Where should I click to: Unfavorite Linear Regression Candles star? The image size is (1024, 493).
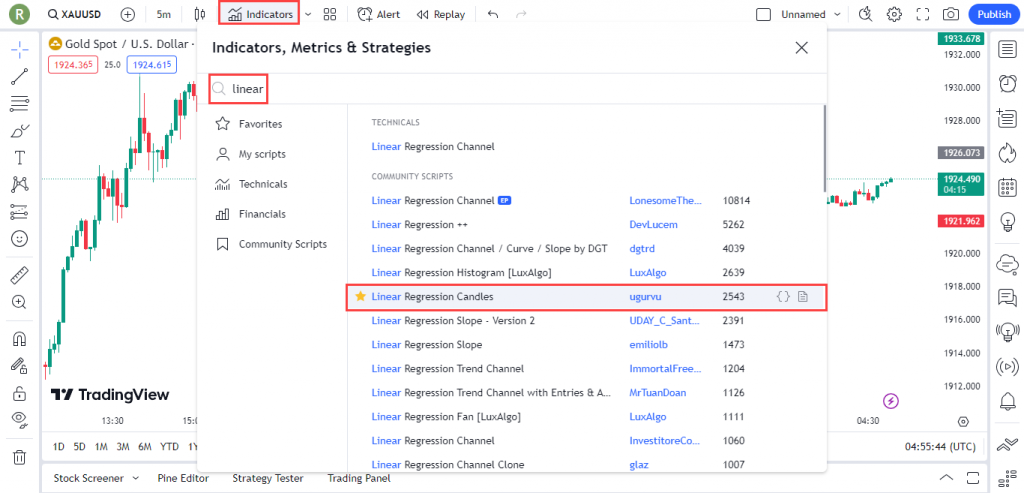tap(360, 296)
